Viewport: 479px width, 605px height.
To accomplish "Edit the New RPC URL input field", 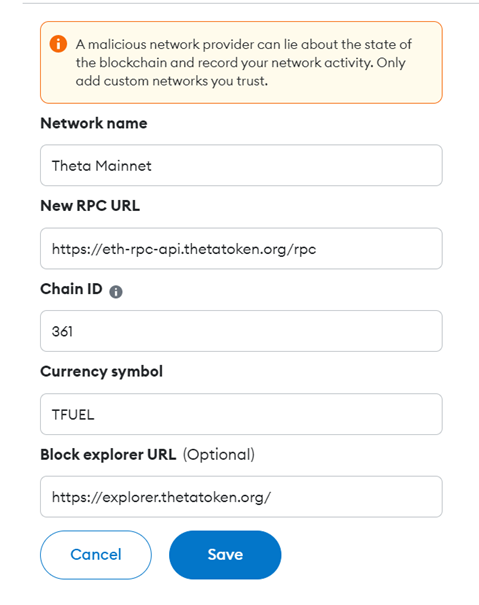I will coord(241,248).
